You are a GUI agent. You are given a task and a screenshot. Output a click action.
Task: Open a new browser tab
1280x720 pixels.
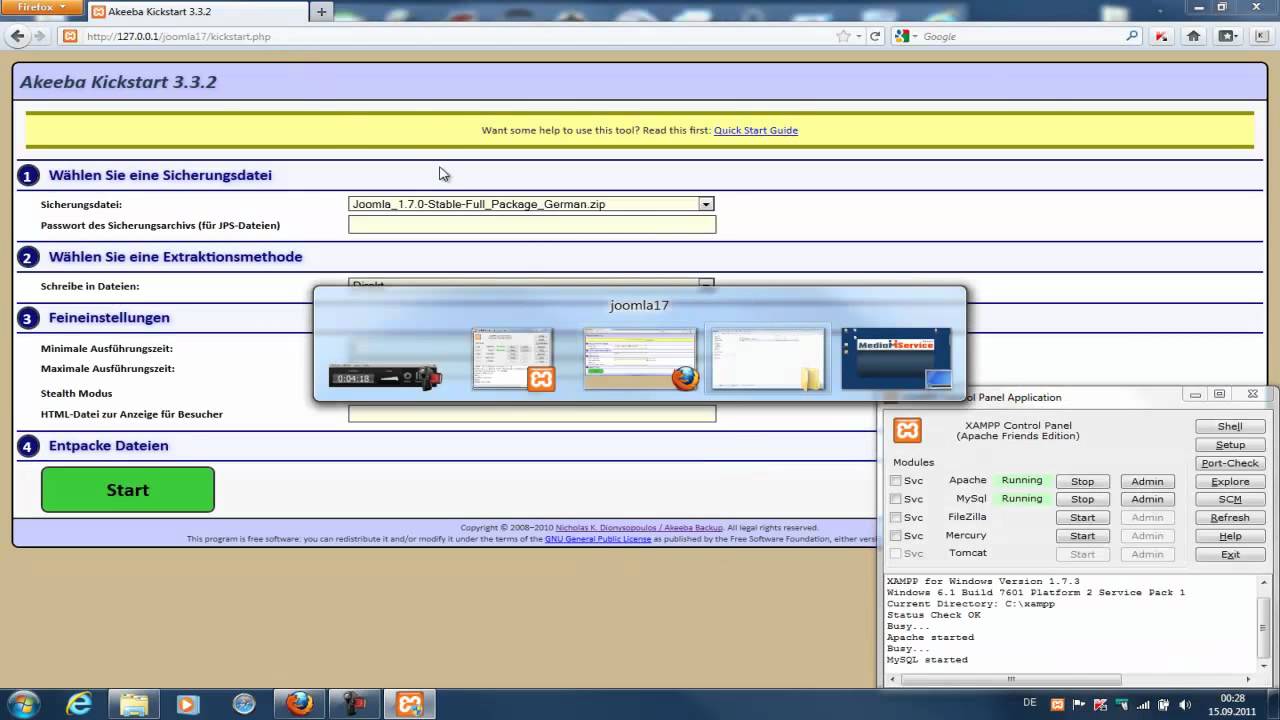(x=322, y=12)
